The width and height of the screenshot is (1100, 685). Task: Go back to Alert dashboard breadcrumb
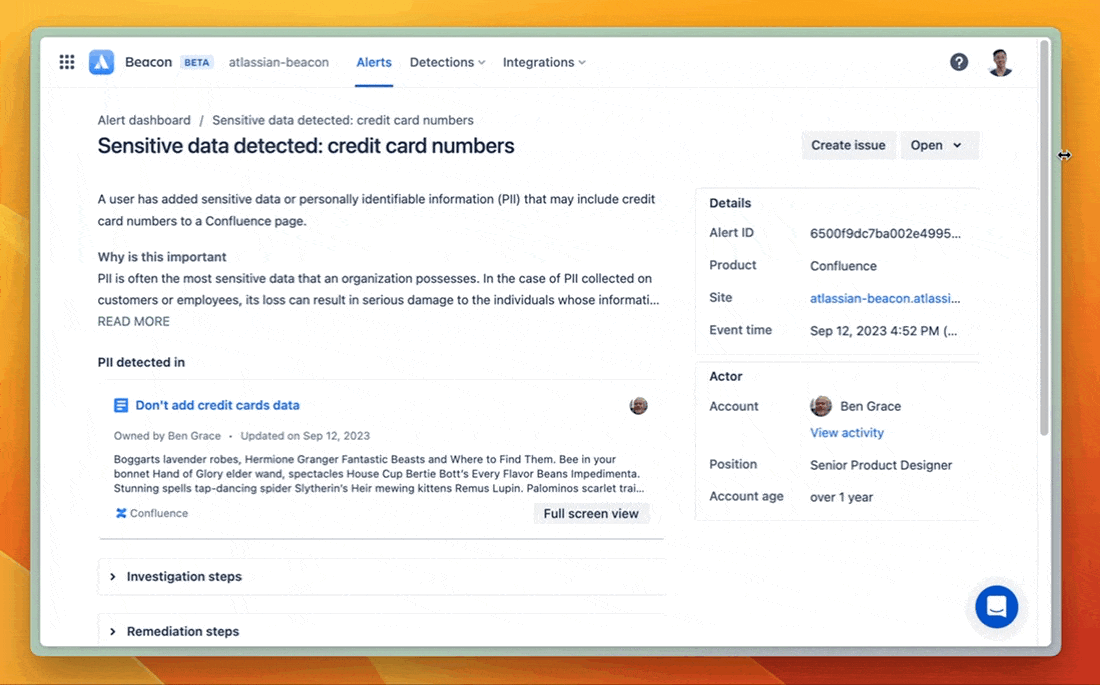(144, 120)
